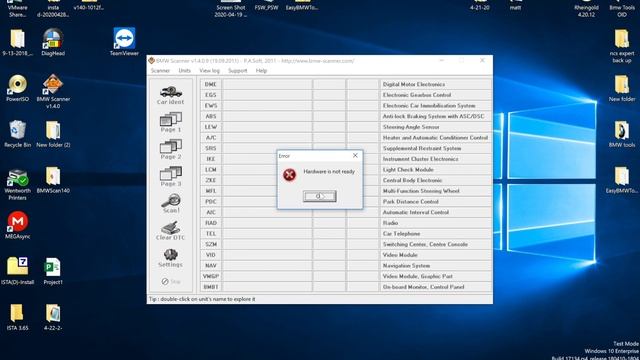
Task: Select the TEL unit cell
Action: click(x=211, y=233)
